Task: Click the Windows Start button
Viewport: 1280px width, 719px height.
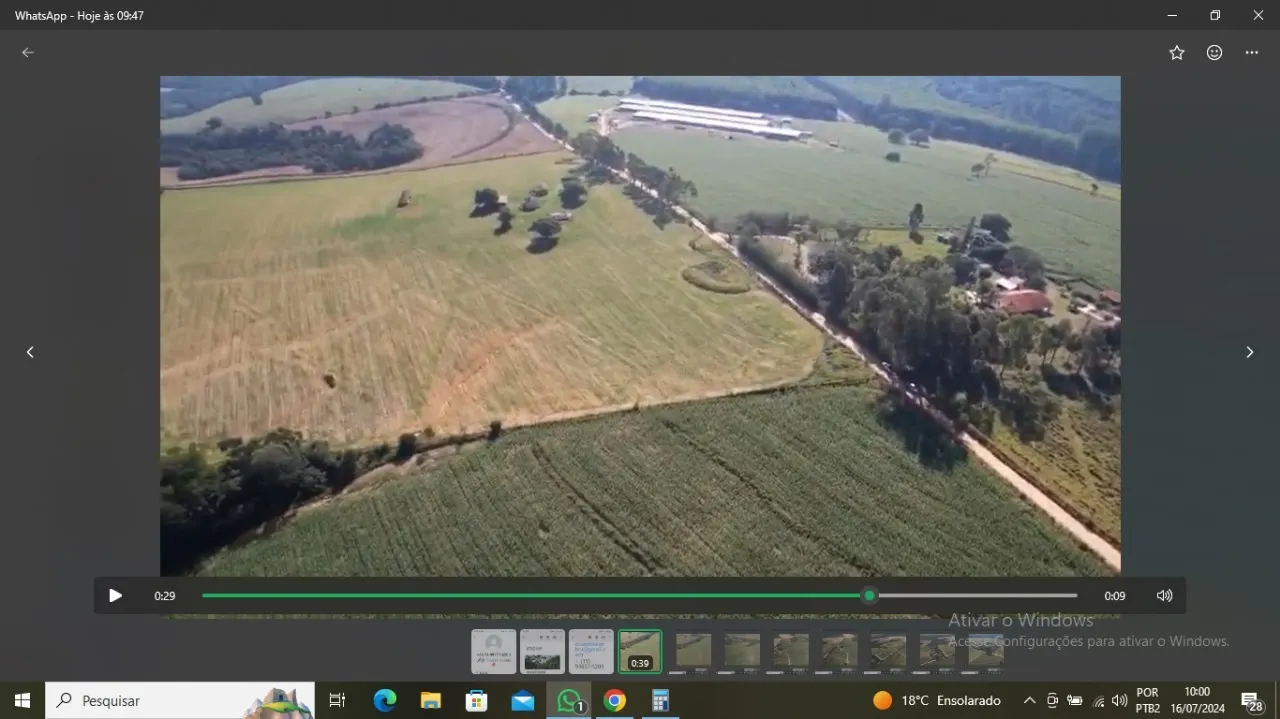Action: click(22, 701)
